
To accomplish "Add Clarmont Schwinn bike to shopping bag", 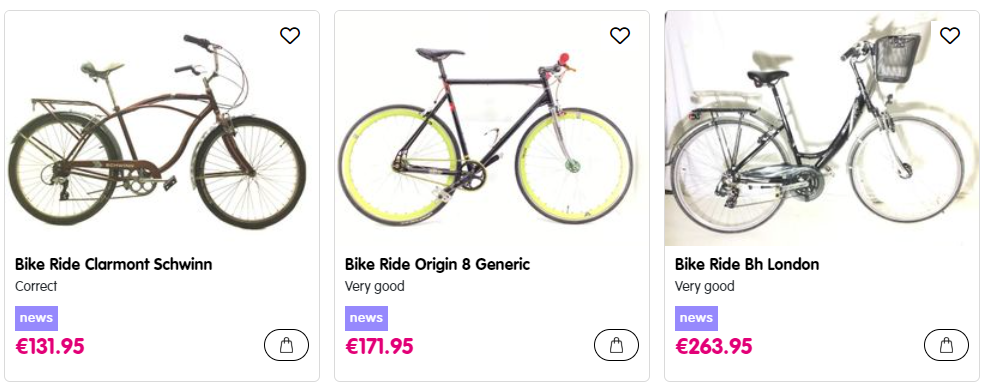I will point(286,345).
